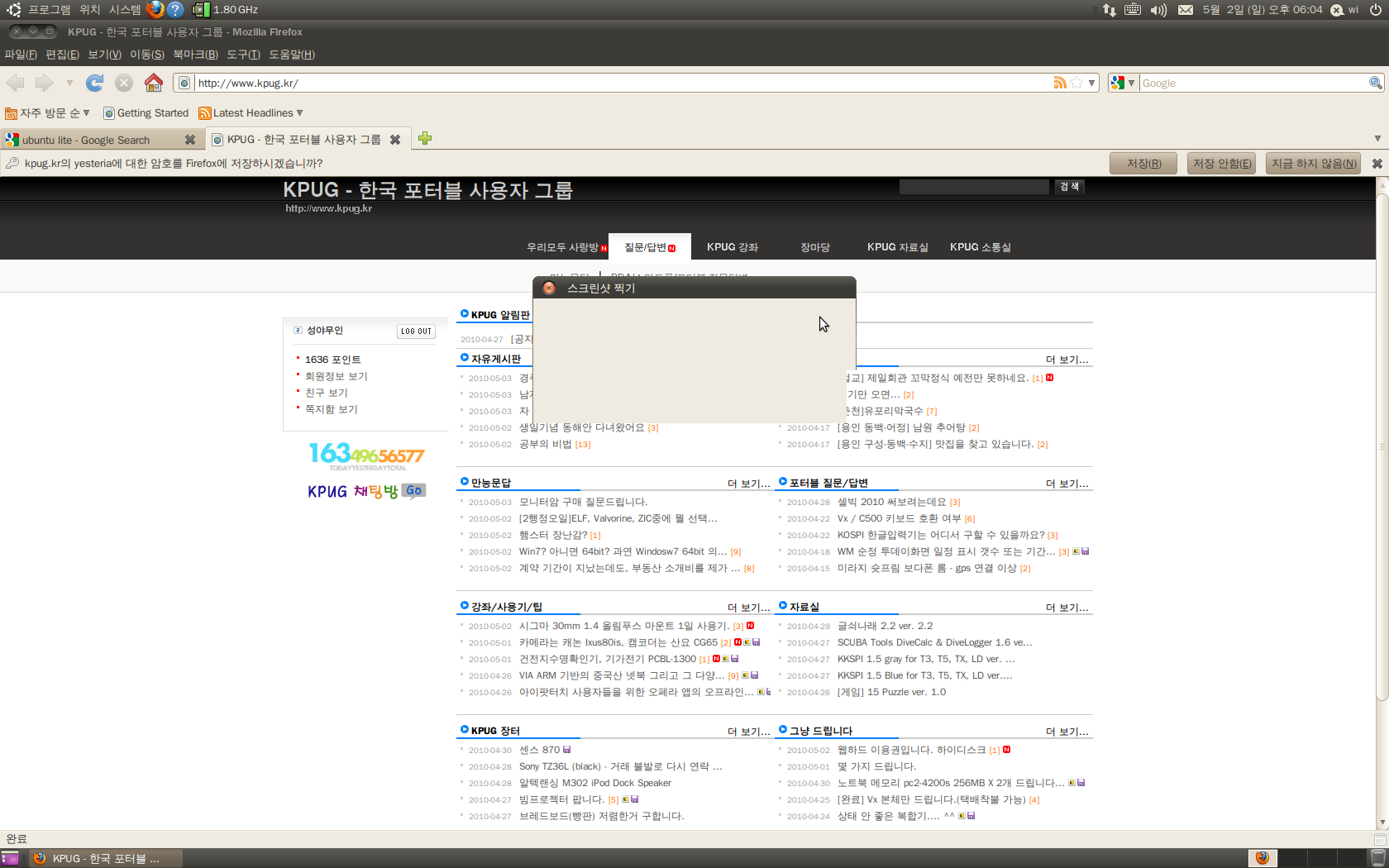Screen dimensions: 1389x868
Task: Click the KPUG taskbar window button
Action: tap(106, 858)
